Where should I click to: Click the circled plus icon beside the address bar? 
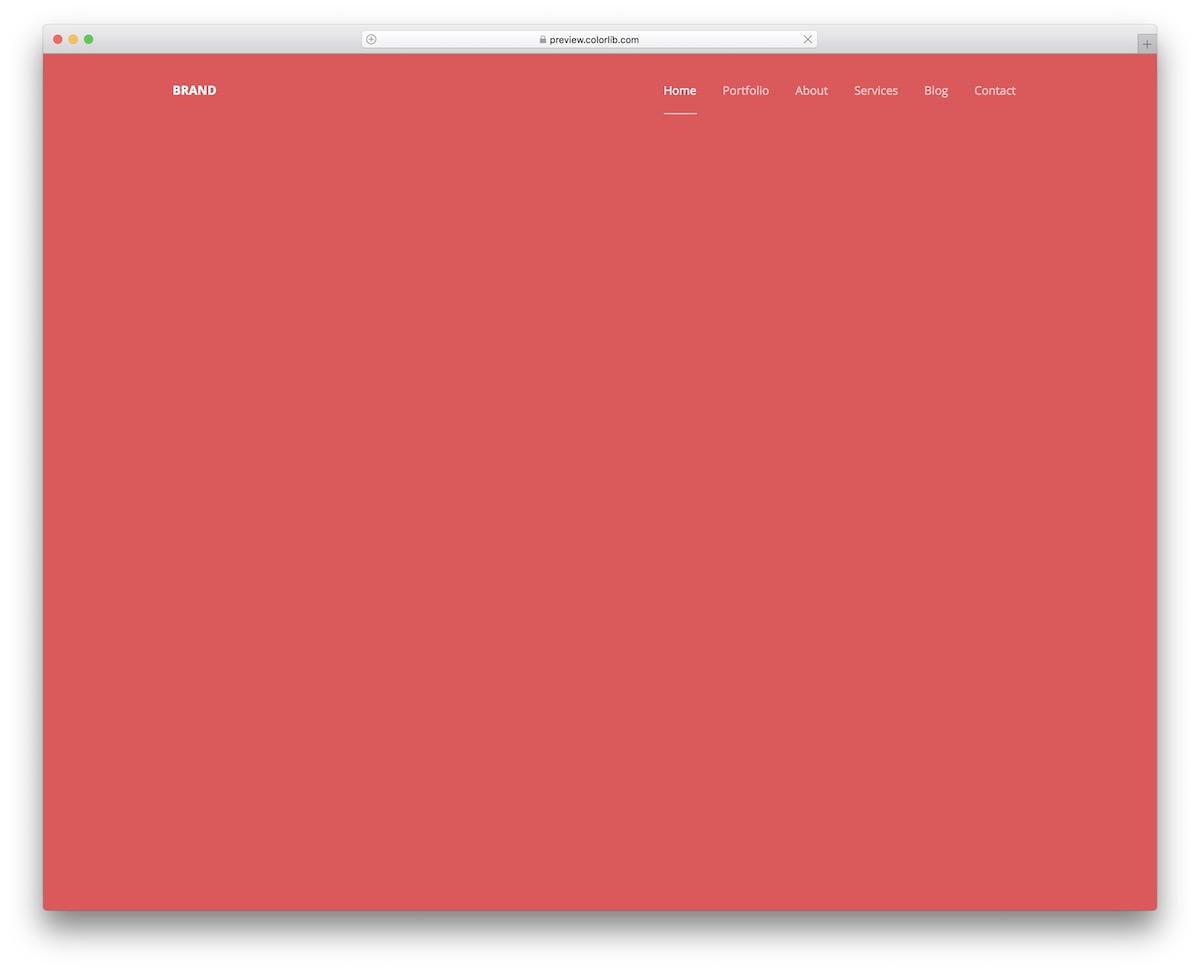pos(370,39)
